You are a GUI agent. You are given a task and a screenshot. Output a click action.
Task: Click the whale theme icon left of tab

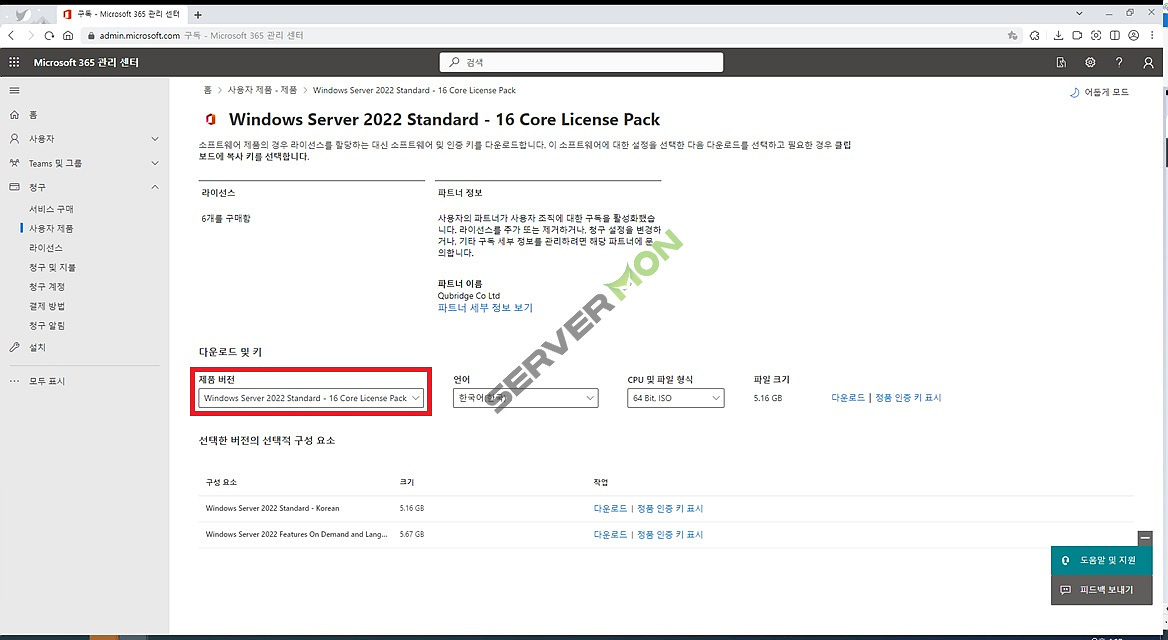pos(23,14)
